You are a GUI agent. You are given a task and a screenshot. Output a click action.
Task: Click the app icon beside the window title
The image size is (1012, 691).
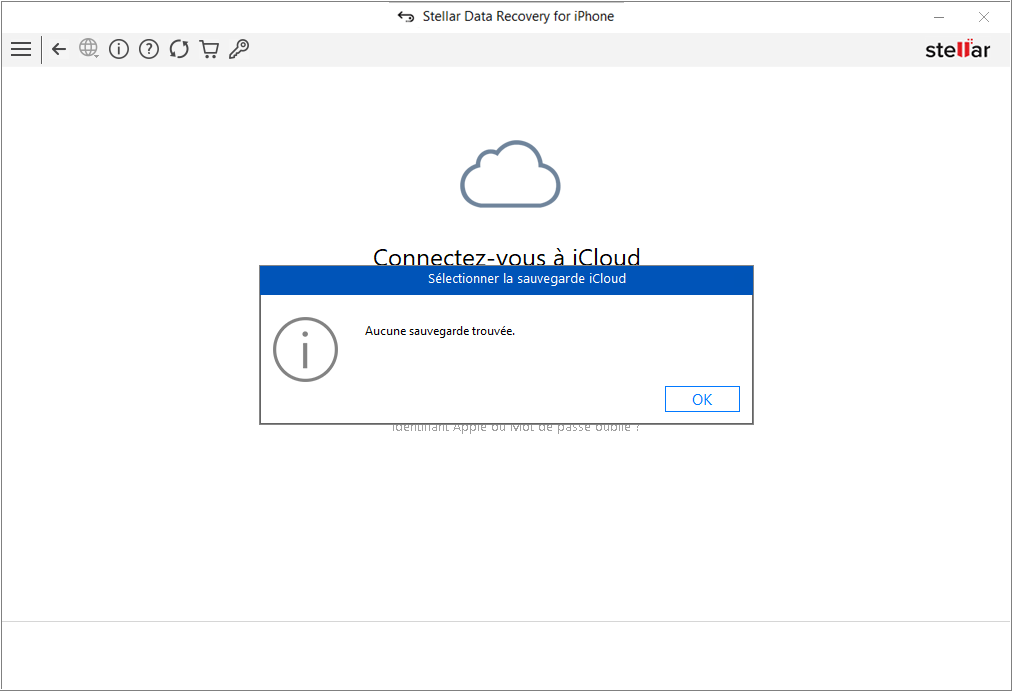click(405, 17)
